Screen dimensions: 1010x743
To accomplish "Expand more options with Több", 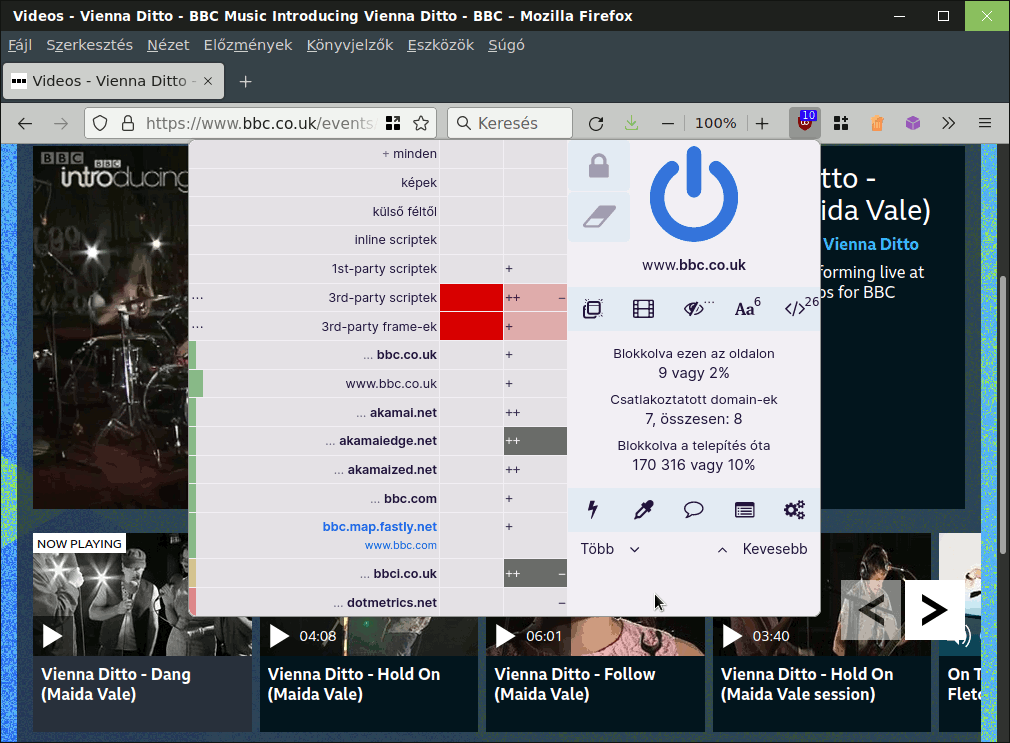I will tap(609, 549).
